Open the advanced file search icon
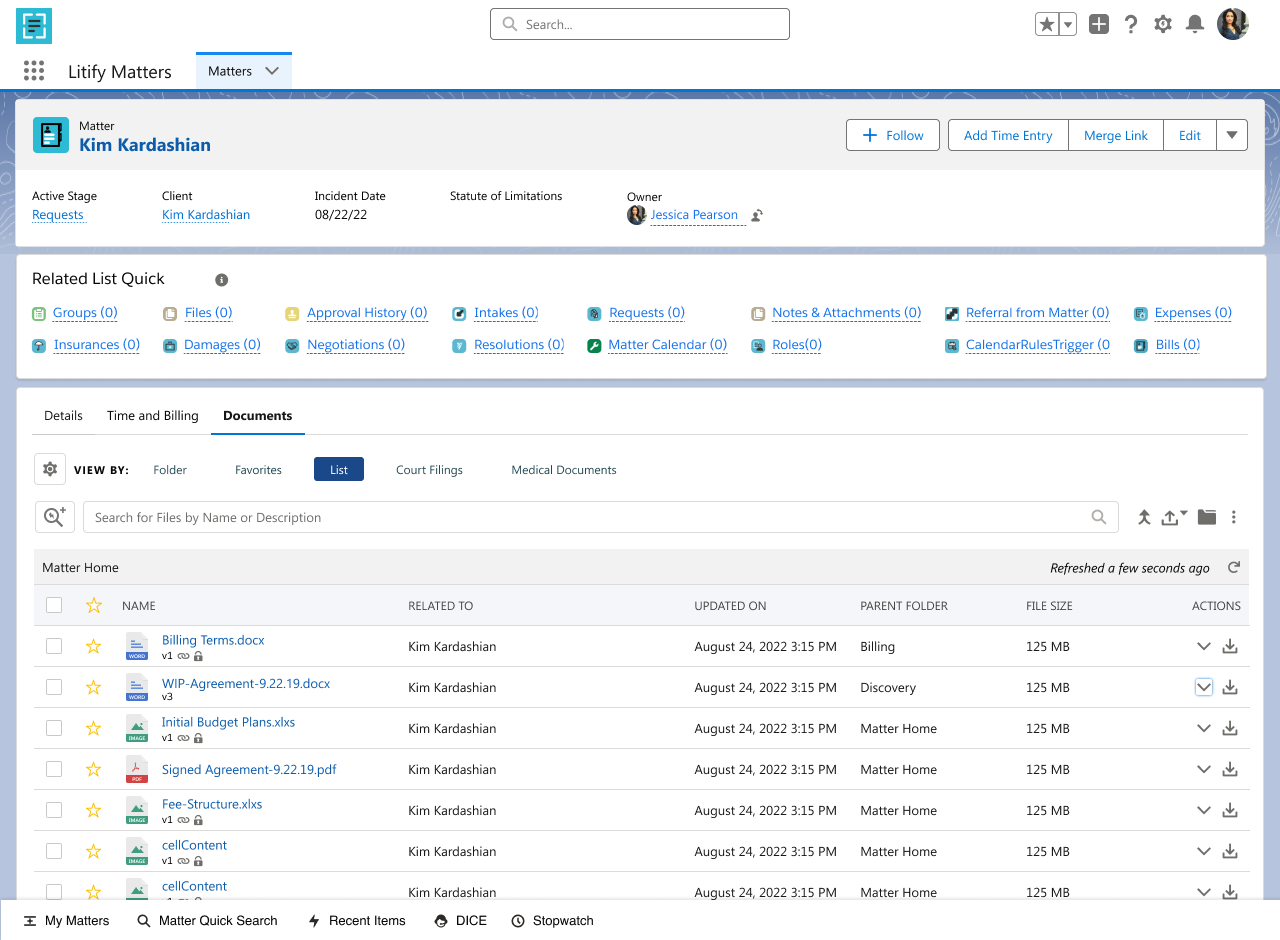The image size is (1280, 940). click(55, 517)
